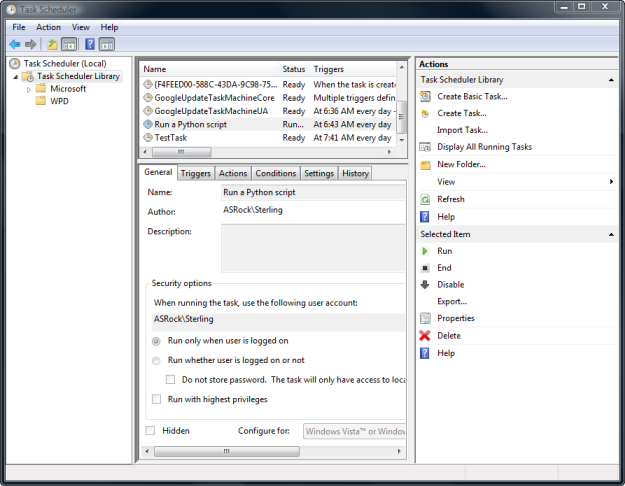Viewport: 625px width, 486px height.
Task: Click Help icon under Selected Item
Action: [425, 353]
